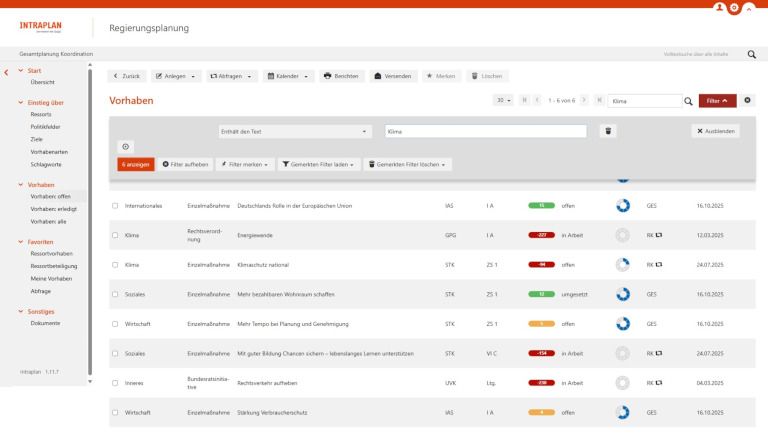The image size is (768, 439).
Task: Open the page size dropdown showing 30
Action: pyautogui.click(x=503, y=101)
